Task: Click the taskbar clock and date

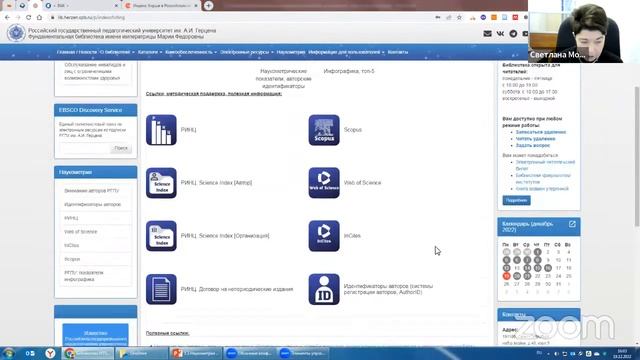Action: coord(622,353)
